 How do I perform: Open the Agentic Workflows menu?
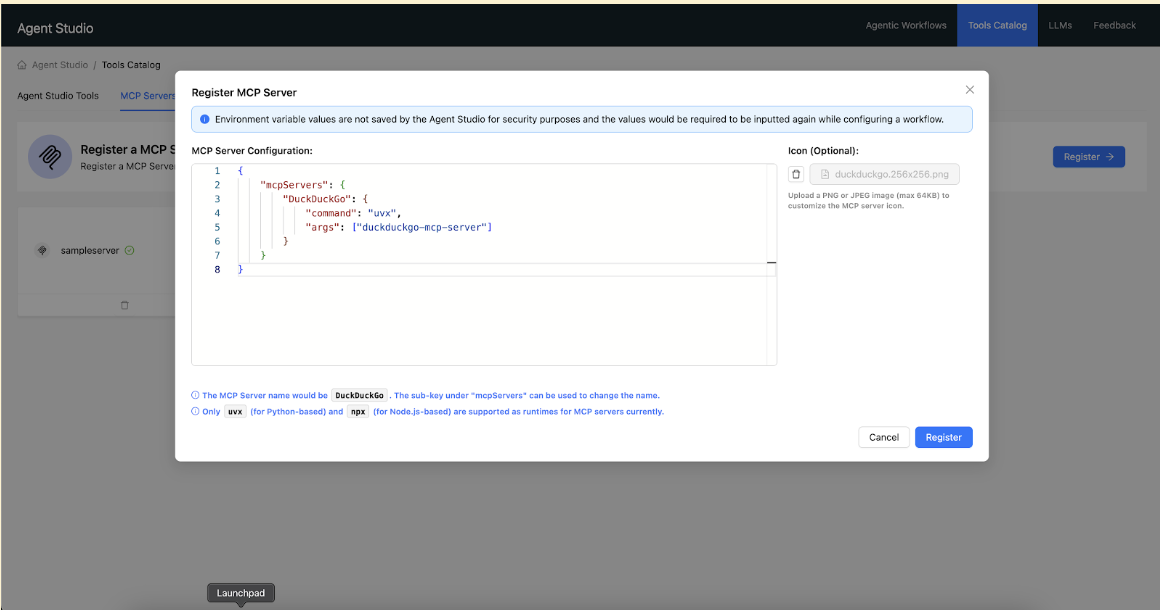(905, 26)
